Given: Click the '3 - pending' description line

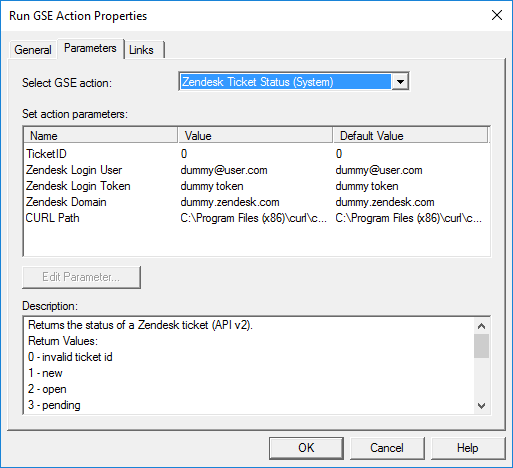Looking at the screenshot, I should click(54, 405).
